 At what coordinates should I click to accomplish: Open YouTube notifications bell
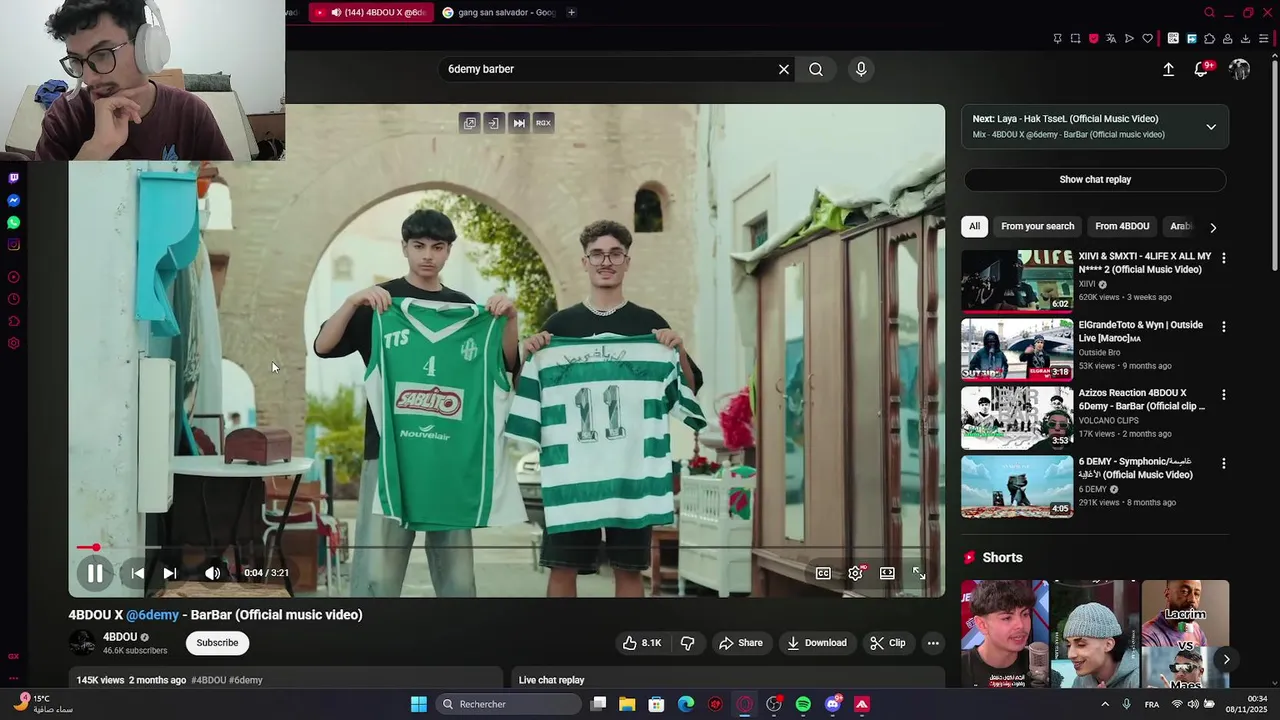pyautogui.click(x=1201, y=69)
